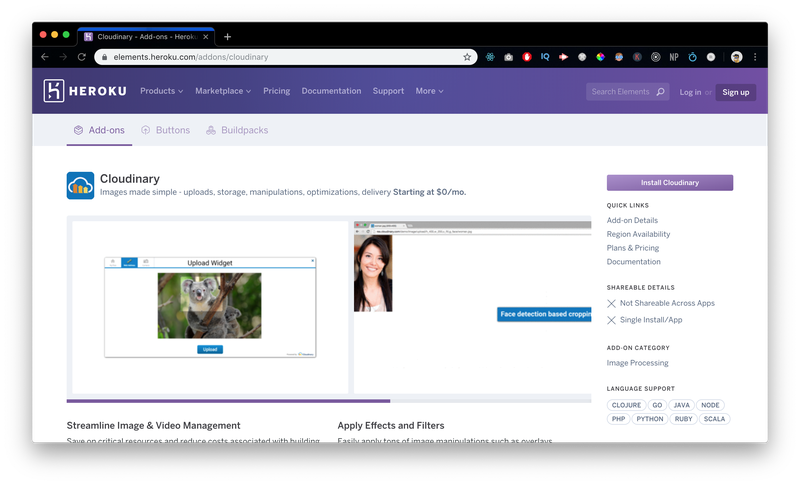
Task: Click the Install Cloudinary button
Action: click(x=669, y=183)
